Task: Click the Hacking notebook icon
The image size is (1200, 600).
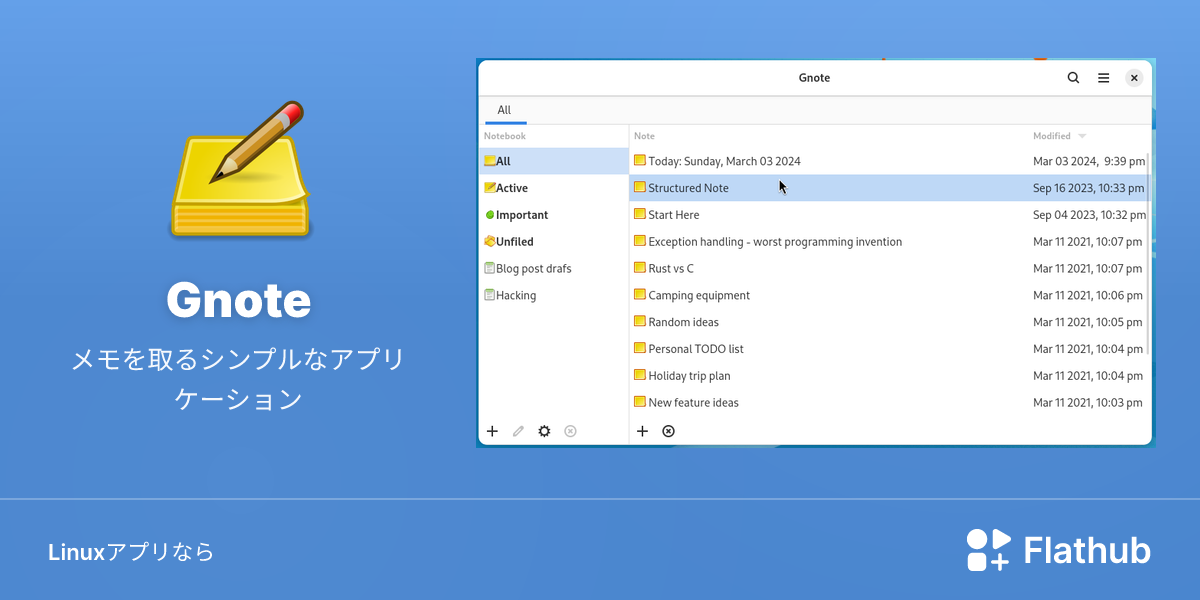Action: (x=490, y=296)
